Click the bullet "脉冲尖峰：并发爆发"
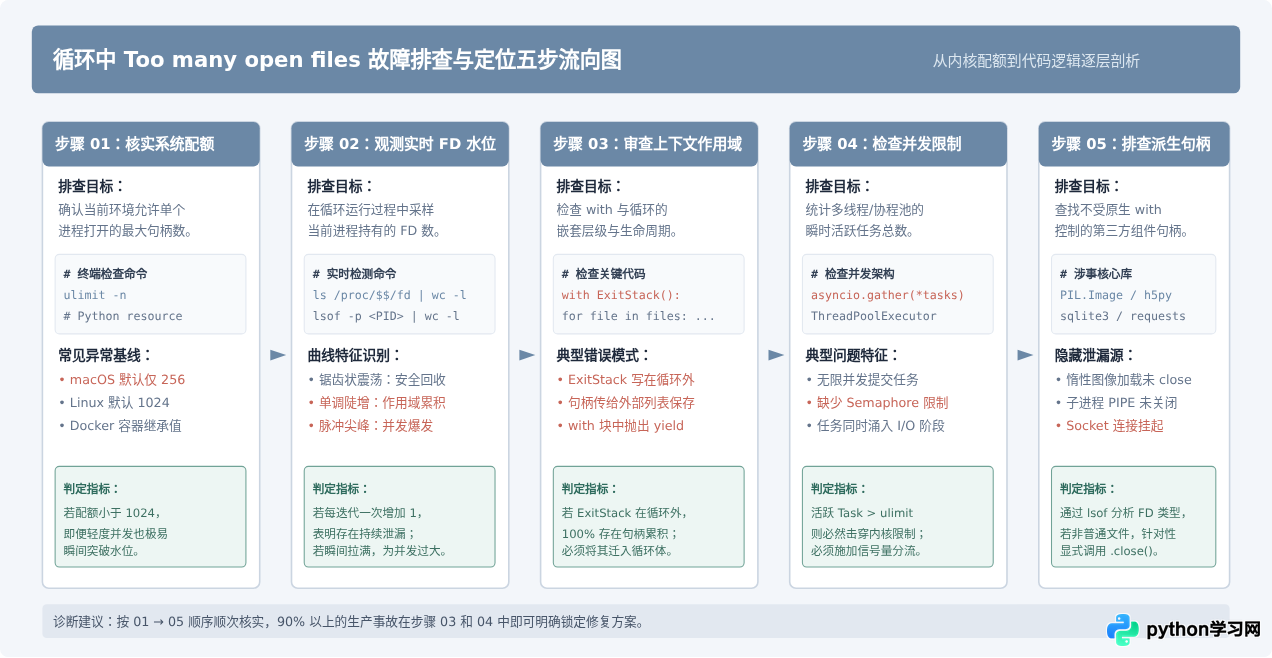Viewport: 1272px width, 658px height. [370, 426]
